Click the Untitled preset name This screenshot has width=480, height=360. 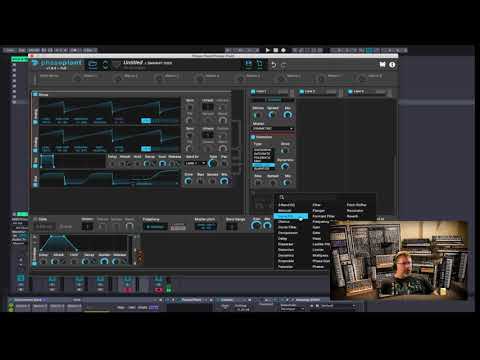(x=133, y=62)
